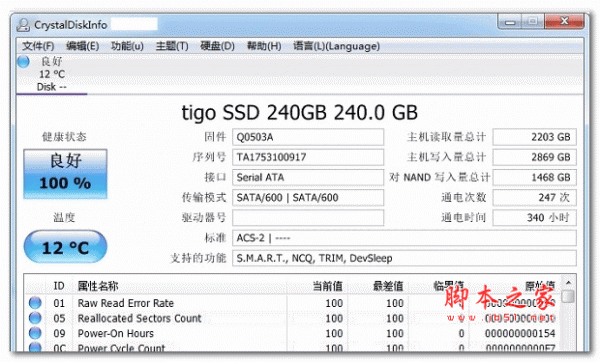Click the ID column header
Viewport: 600px width, 362px height.
pos(59,286)
